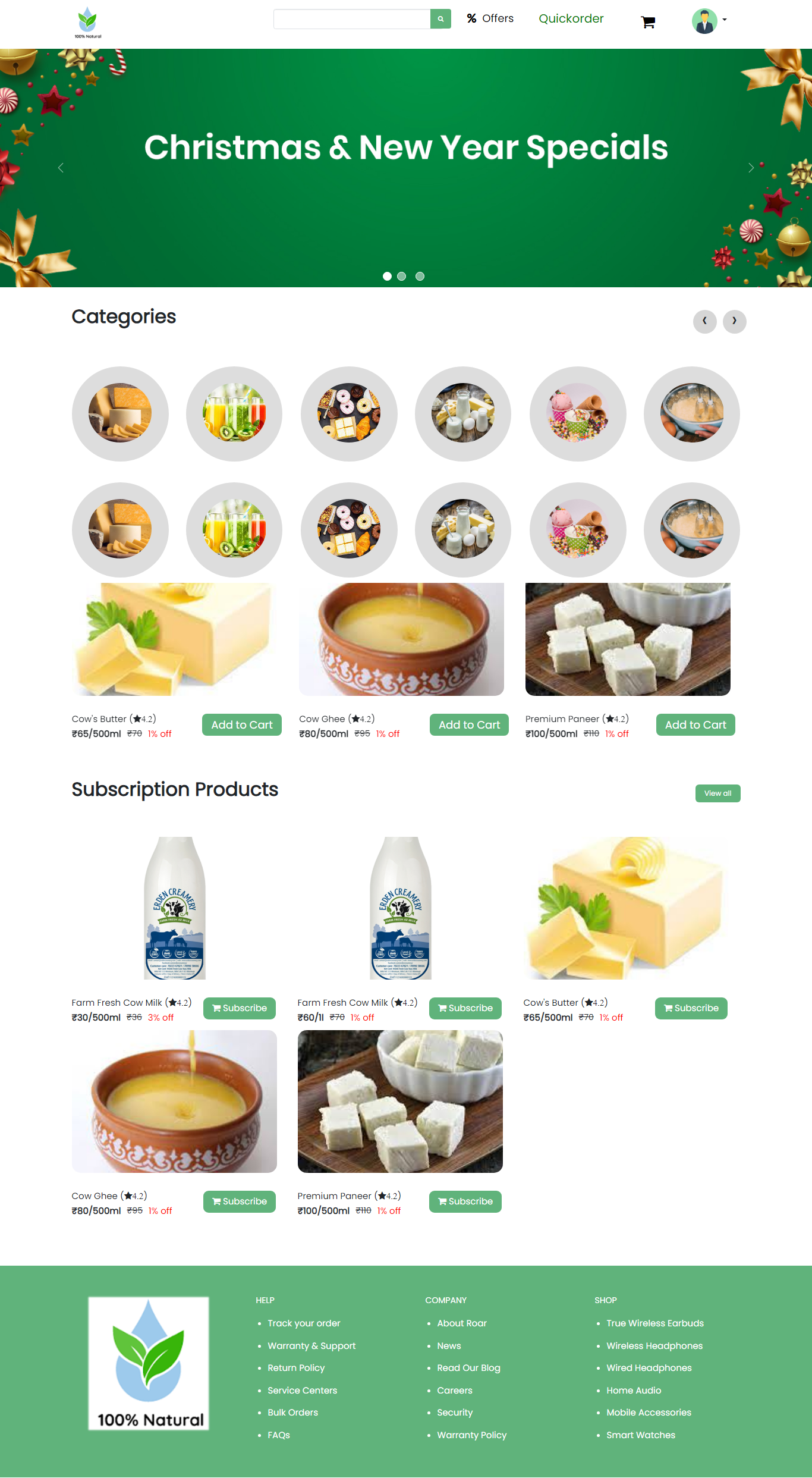812x1478 pixels.
Task: Click the 100% Natural logo in header
Action: click(88, 23)
